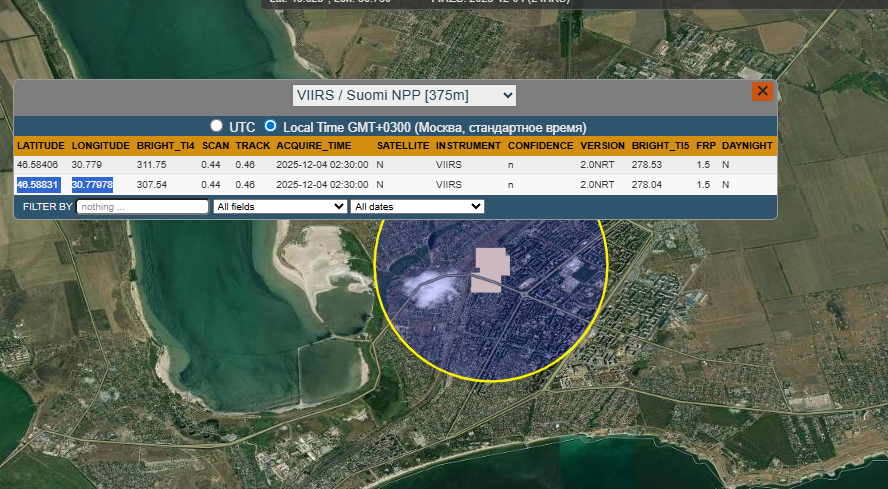Expand the All dates filter dropdown
888x489 pixels.
(416, 206)
